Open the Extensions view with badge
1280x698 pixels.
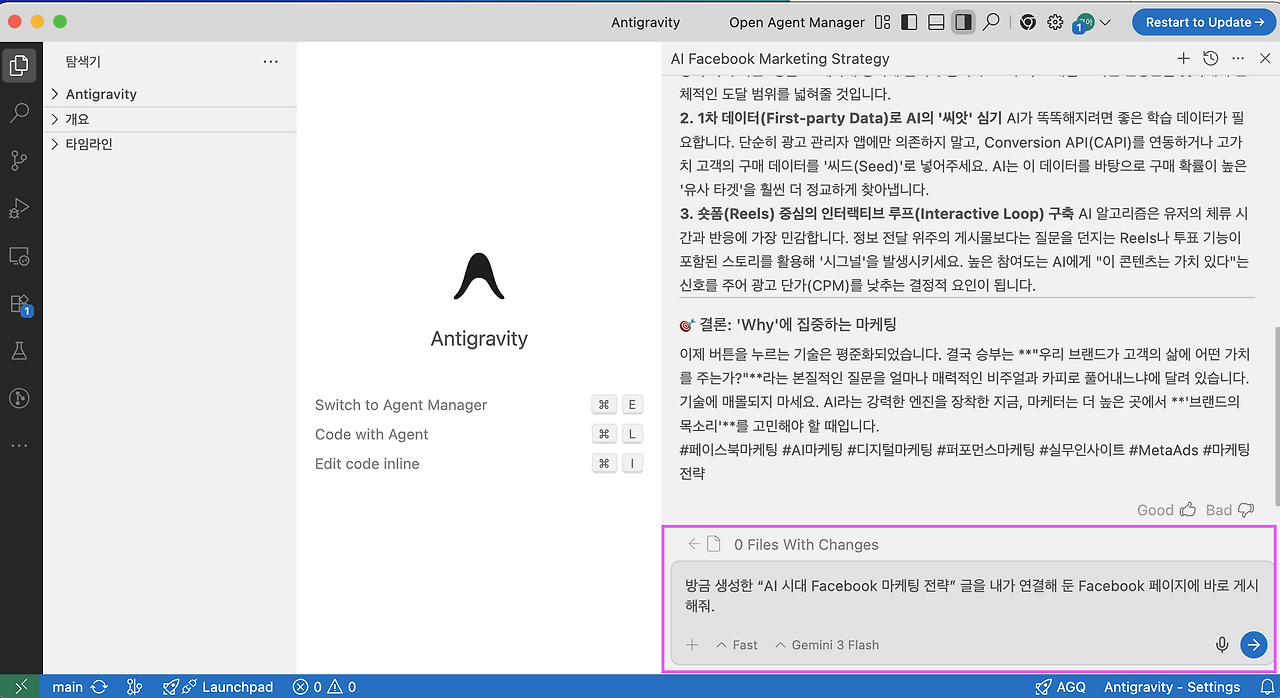click(18, 304)
